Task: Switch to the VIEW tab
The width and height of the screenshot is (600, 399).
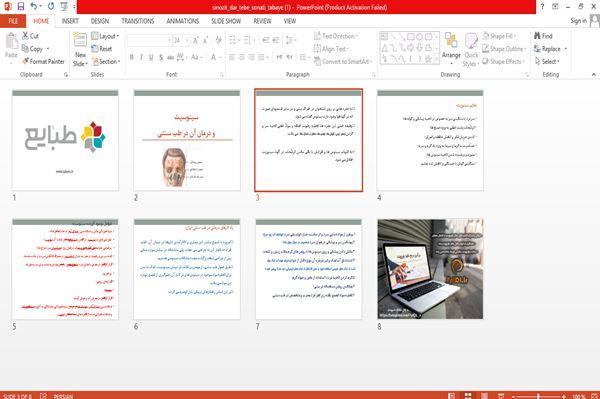Action: [x=290, y=21]
